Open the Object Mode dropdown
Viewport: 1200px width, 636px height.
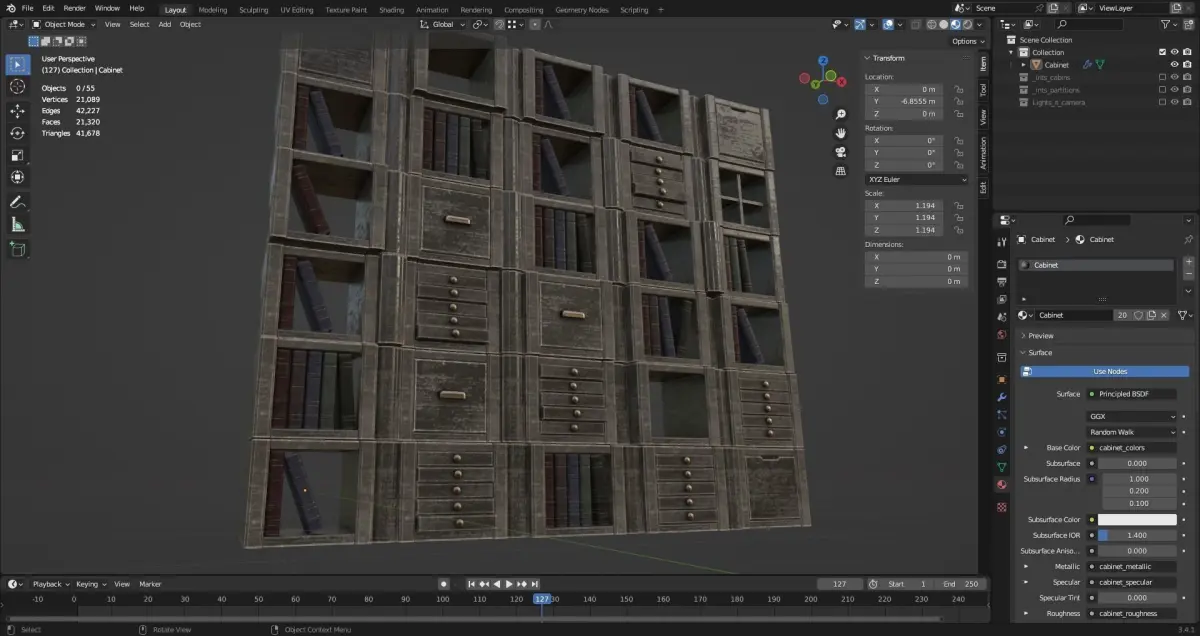coord(64,24)
